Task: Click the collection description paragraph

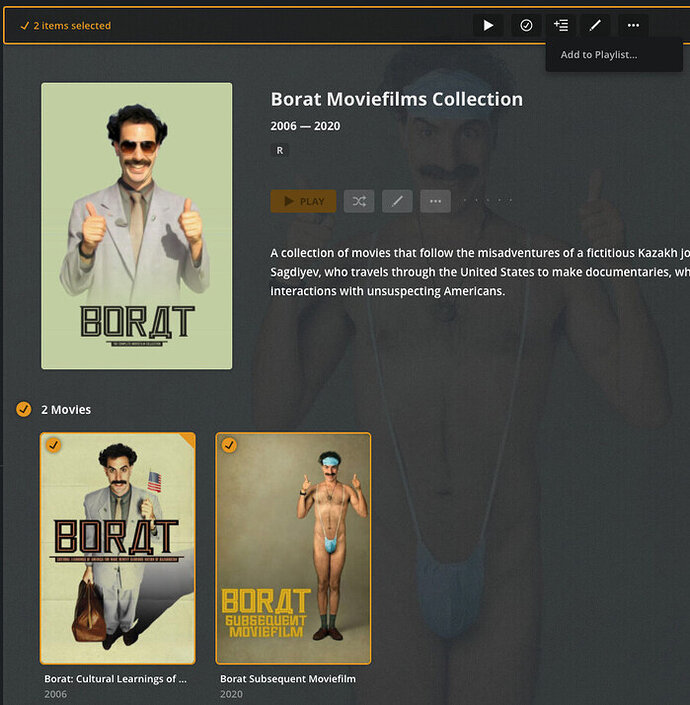Action: pos(480,272)
